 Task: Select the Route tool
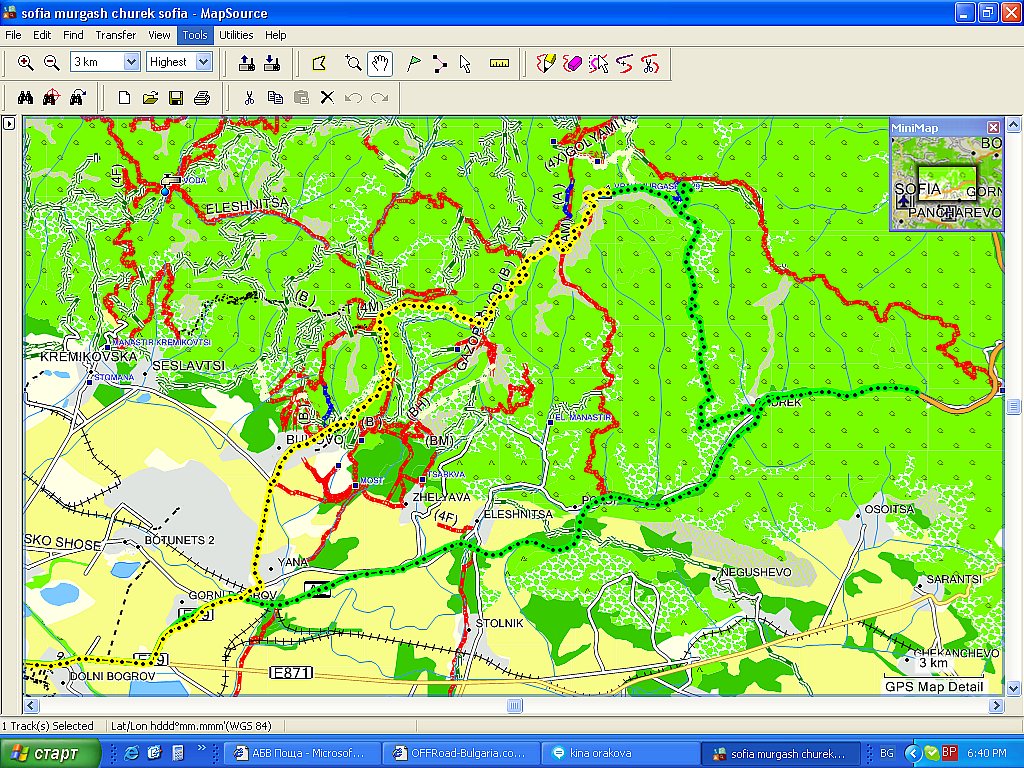coord(439,63)
